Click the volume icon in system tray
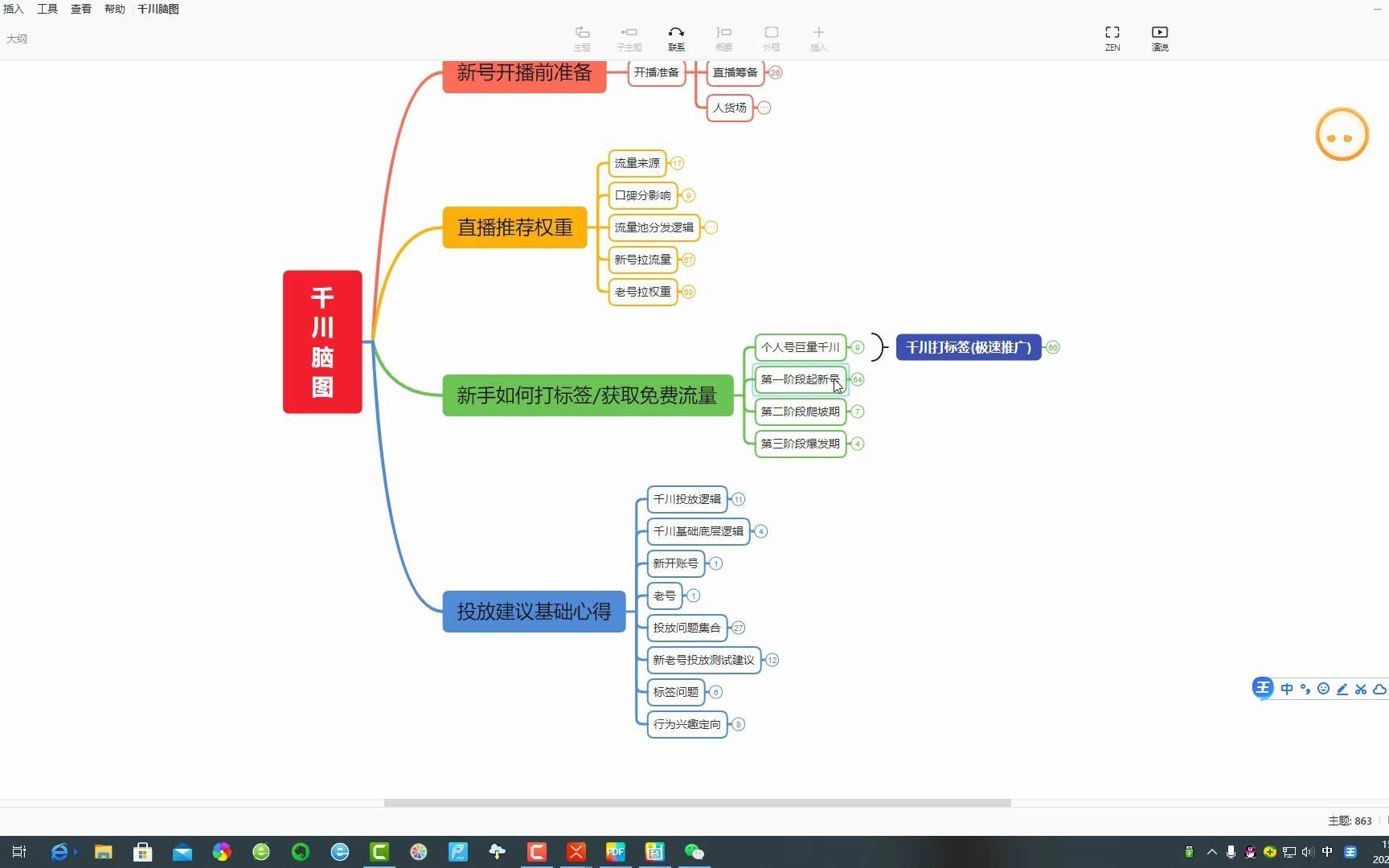This screenshot has width=1389, height=868. pos(1308,852)
